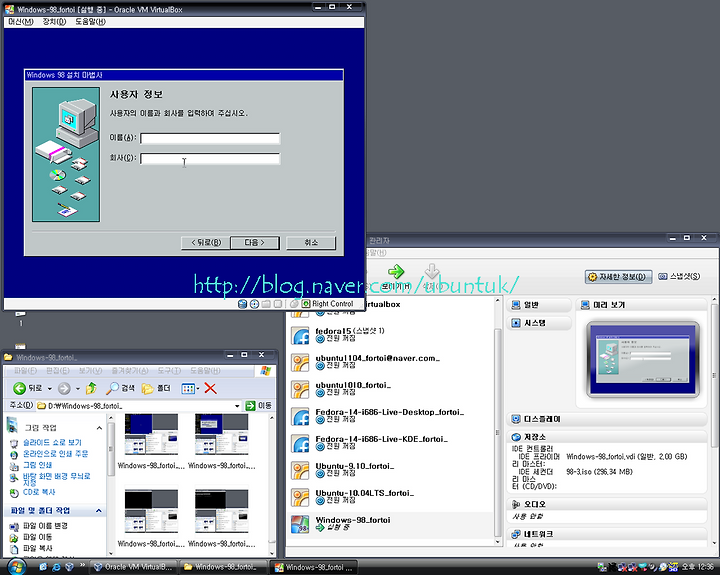Collapse the 그림 작업 task section
Image resolution: width=720 pixels, height=575 pixels.
pos(99,428)
